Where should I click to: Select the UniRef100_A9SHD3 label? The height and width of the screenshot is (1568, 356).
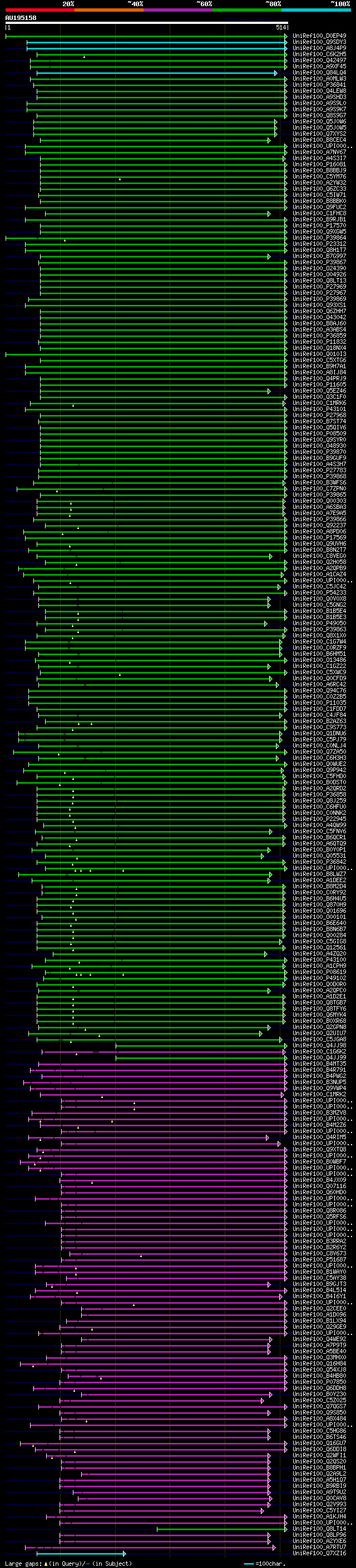coord(319,97)
